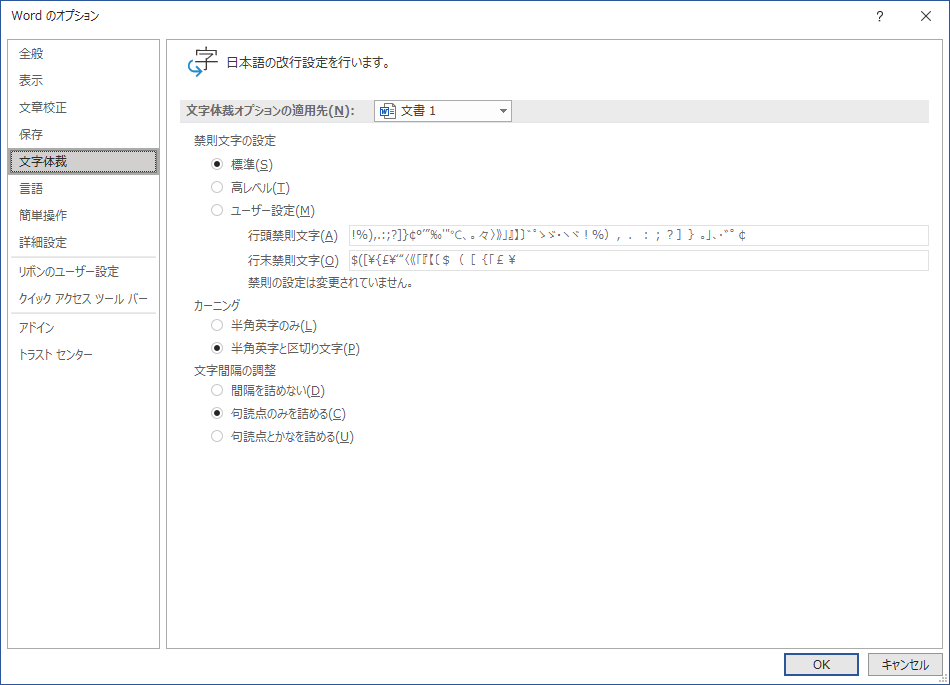The image size is (950, 685).
Task: Open the 全般 options category
Action: tap(84, 53)
